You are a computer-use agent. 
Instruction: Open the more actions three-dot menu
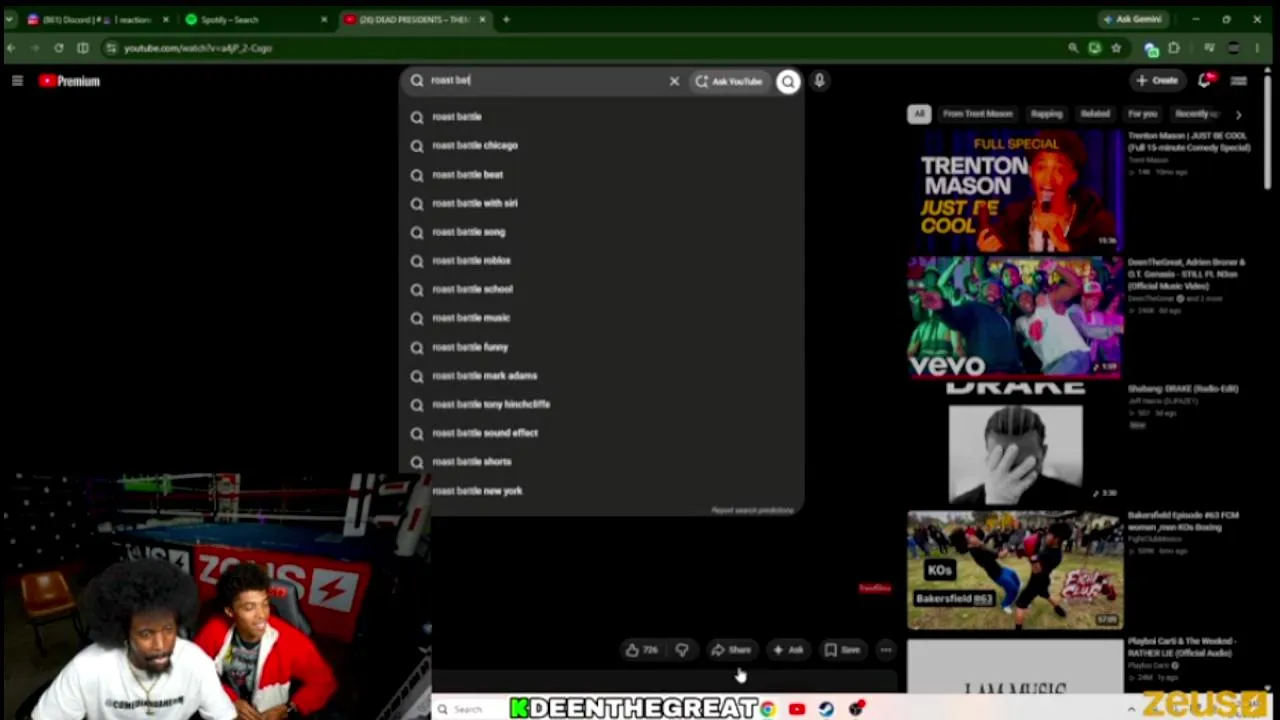[x=886, y=650]
